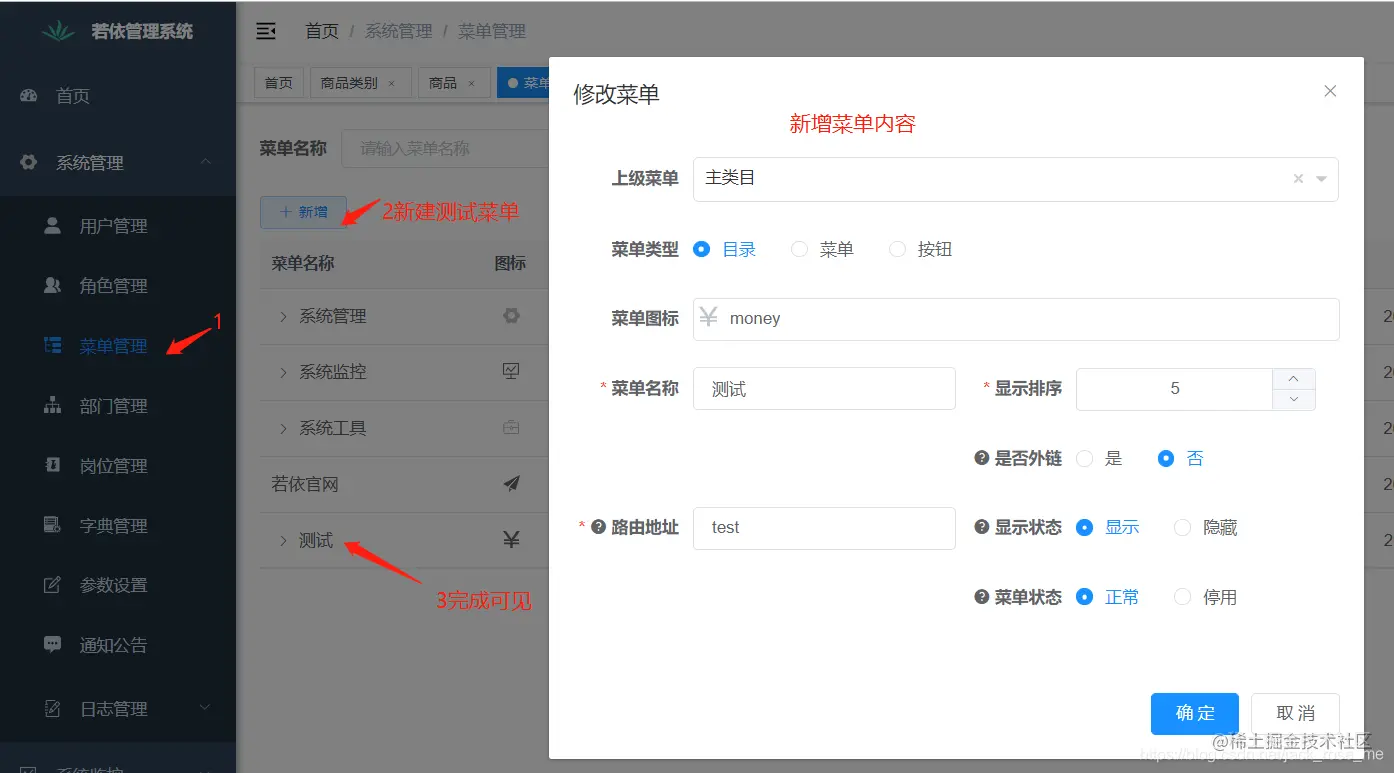Image resolution: width=1394 pixels, height=773 pixels.
Task: Click inside the 路由地址 input field
Action: (x=824, y=528)
